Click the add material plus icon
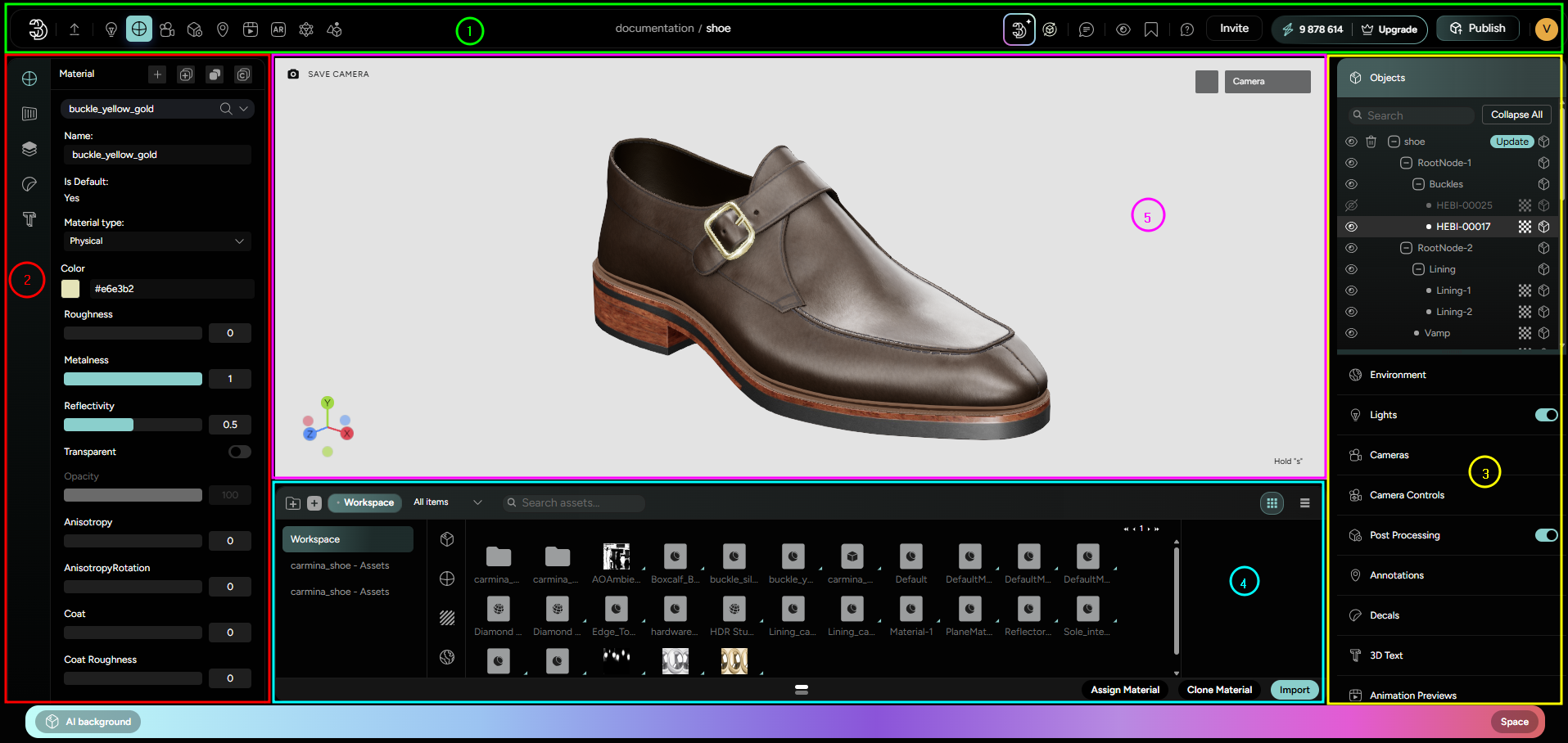This screenshot has width=1568, height=743. [x=157, y=74]
